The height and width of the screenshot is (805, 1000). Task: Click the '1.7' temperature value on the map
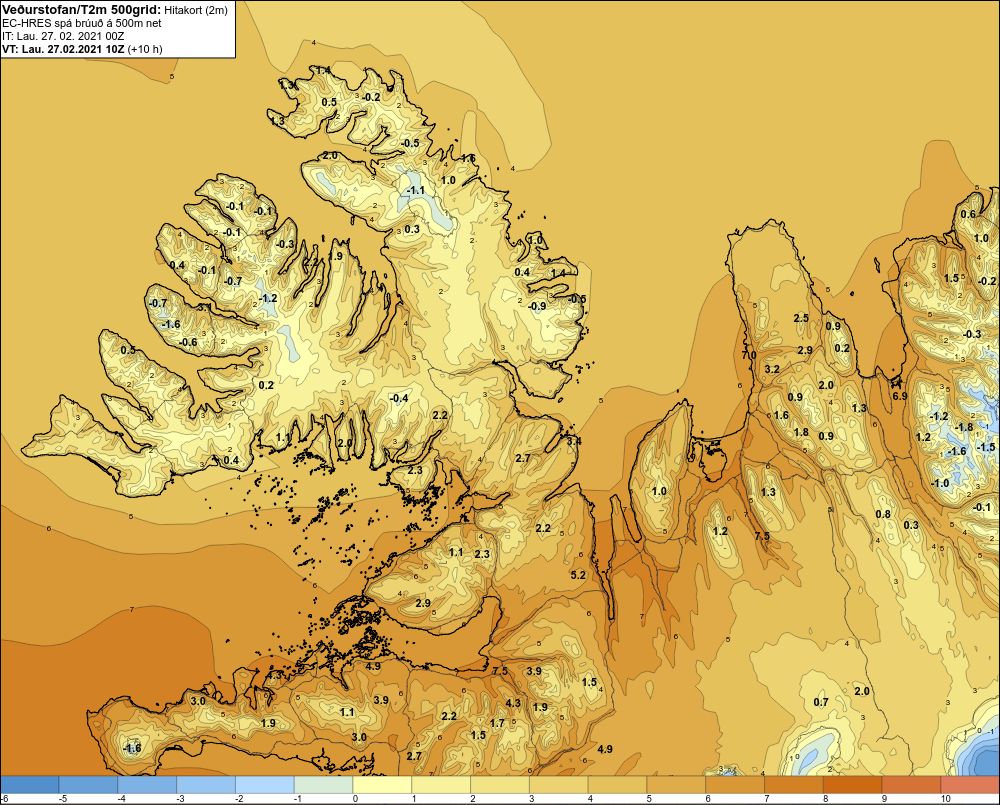pyautogui.click(x=497, y=723)
